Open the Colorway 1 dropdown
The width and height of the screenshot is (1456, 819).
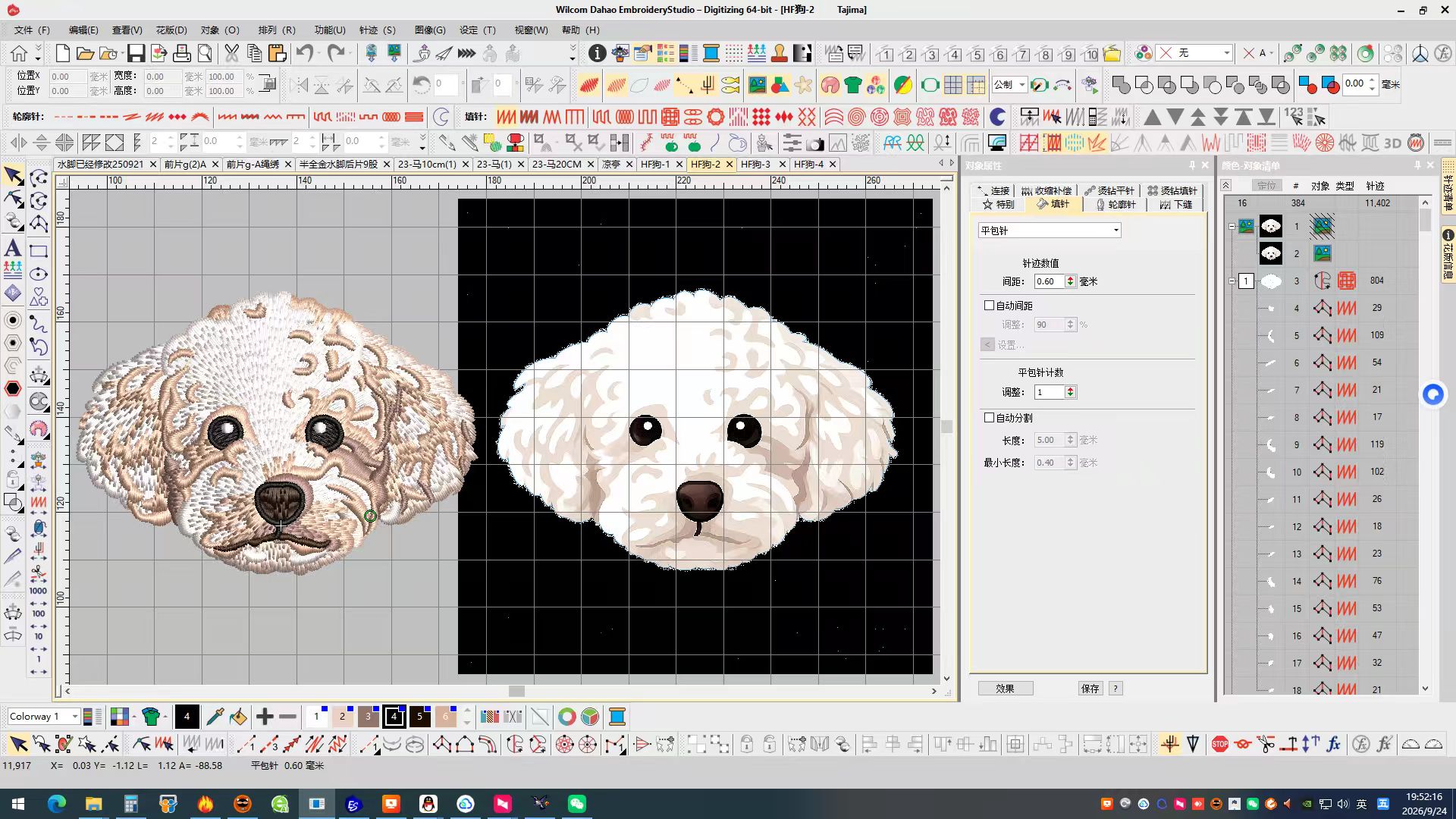point(43,716)
